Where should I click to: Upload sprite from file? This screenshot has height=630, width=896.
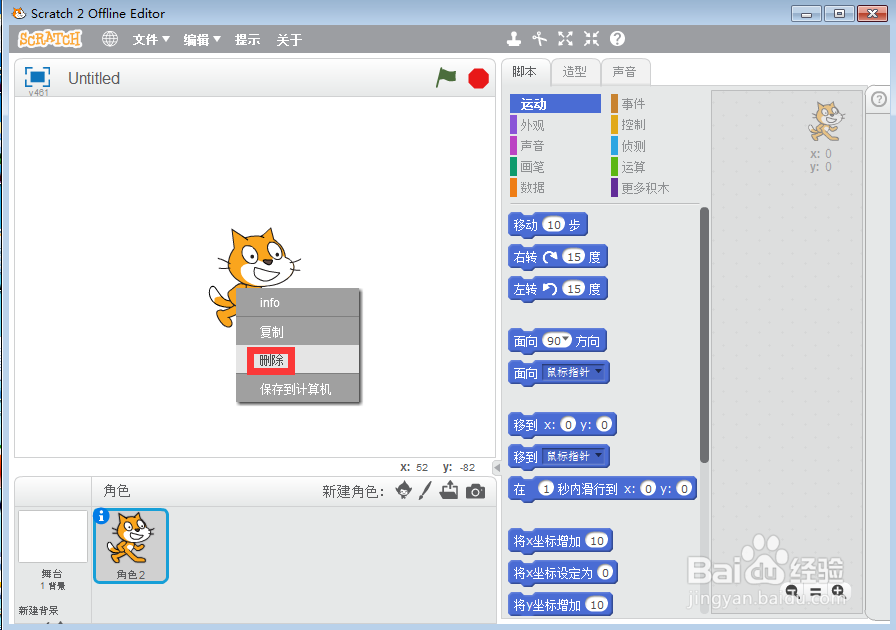449,490
